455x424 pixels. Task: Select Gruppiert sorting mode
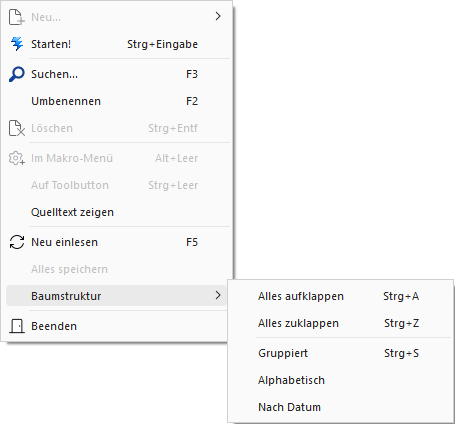click(x=341, y=353)
